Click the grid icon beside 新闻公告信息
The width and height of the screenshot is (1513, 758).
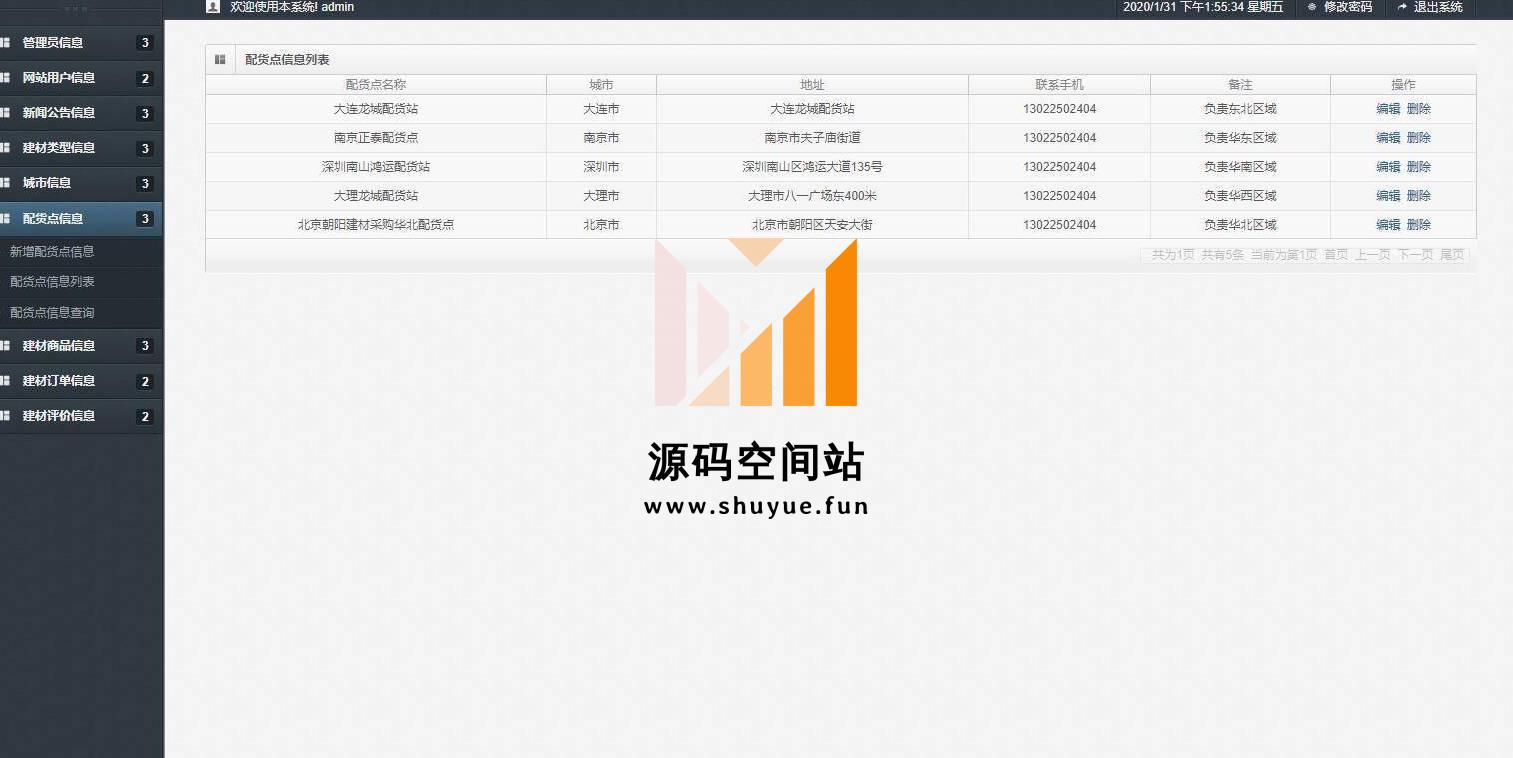click(5, 113)
